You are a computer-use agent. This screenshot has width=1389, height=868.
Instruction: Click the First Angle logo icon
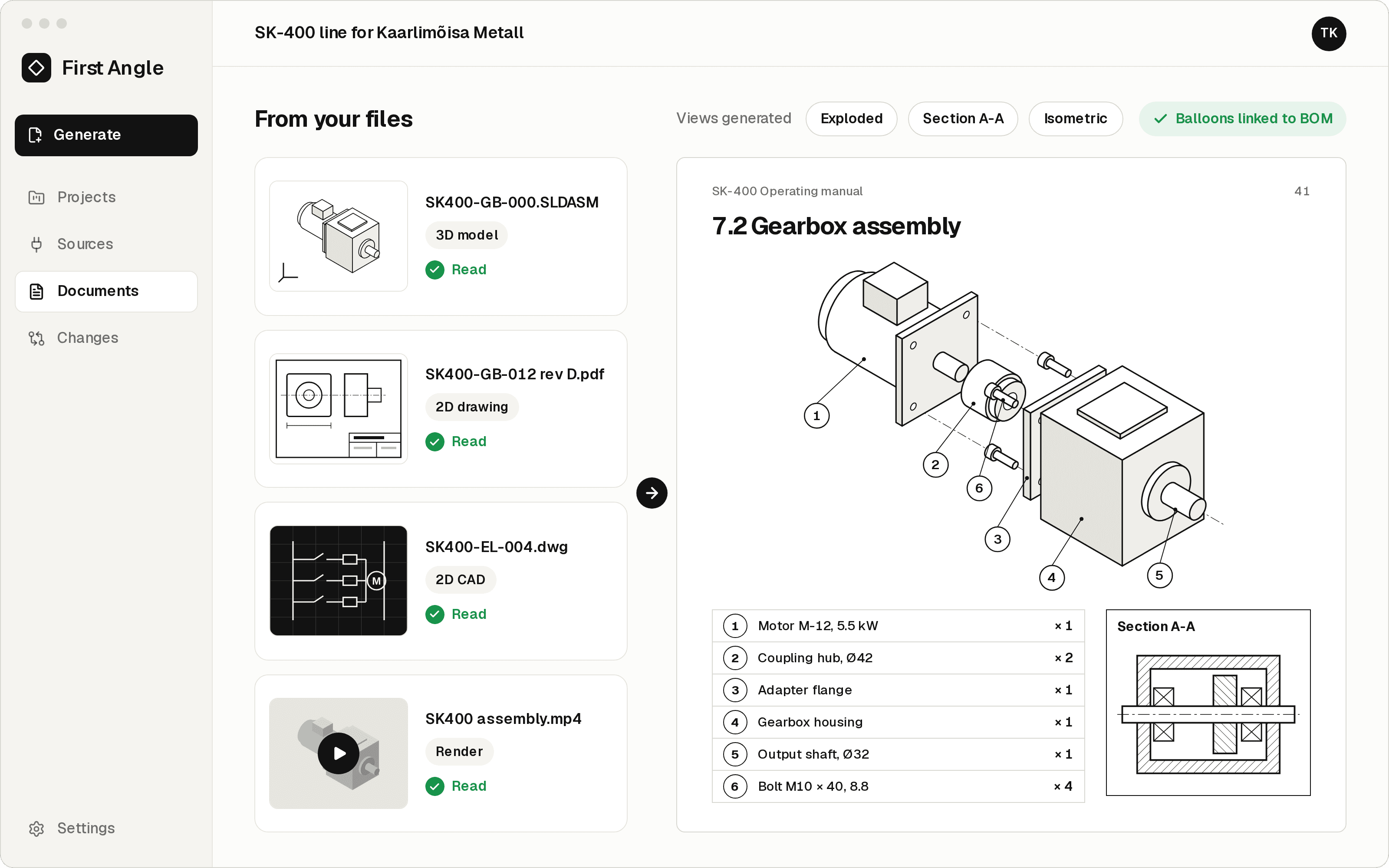point(36,68)
